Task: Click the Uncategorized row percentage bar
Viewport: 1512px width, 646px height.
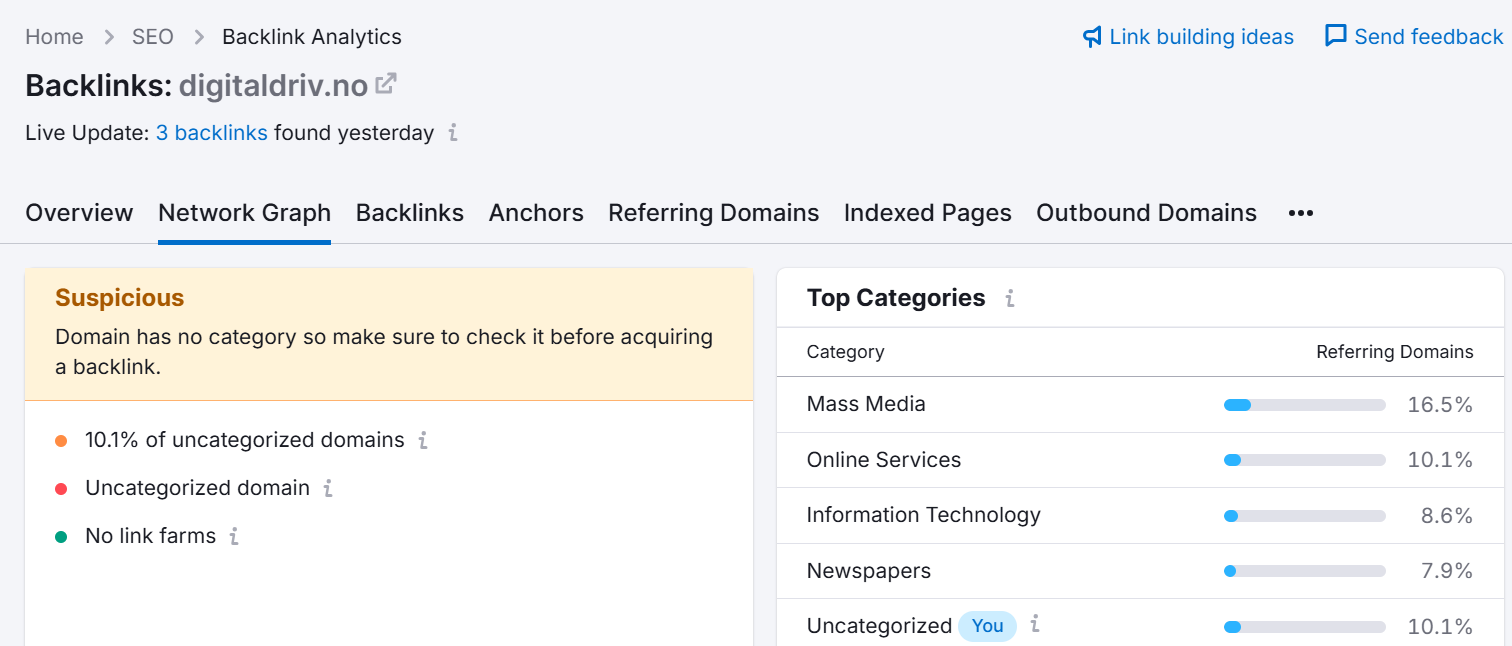Action: pos(1305,627)
